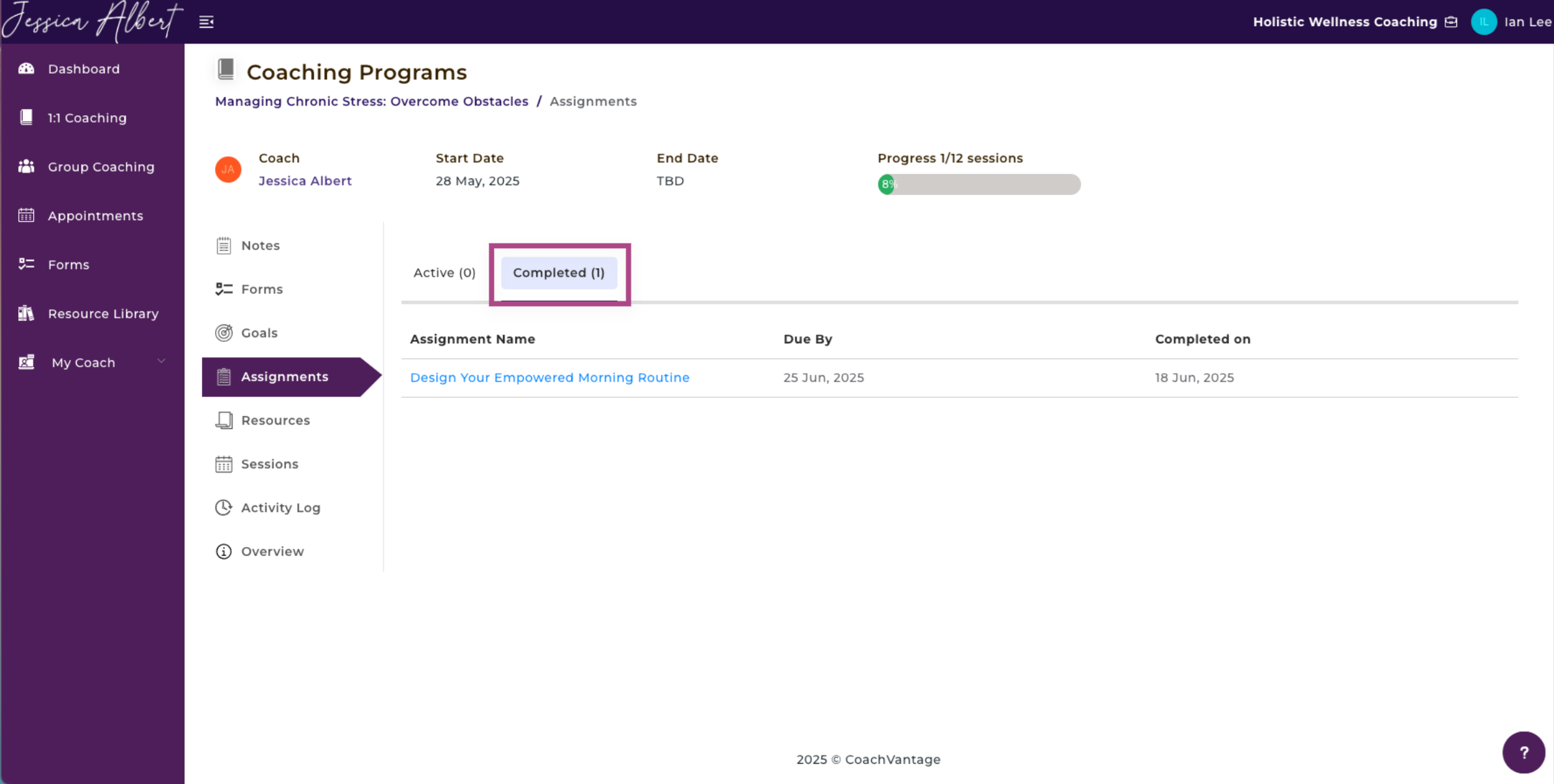This screenshot has width=1554, height=784.
Task: Open the help question mark button
Action: click(x=1523, y=752)
